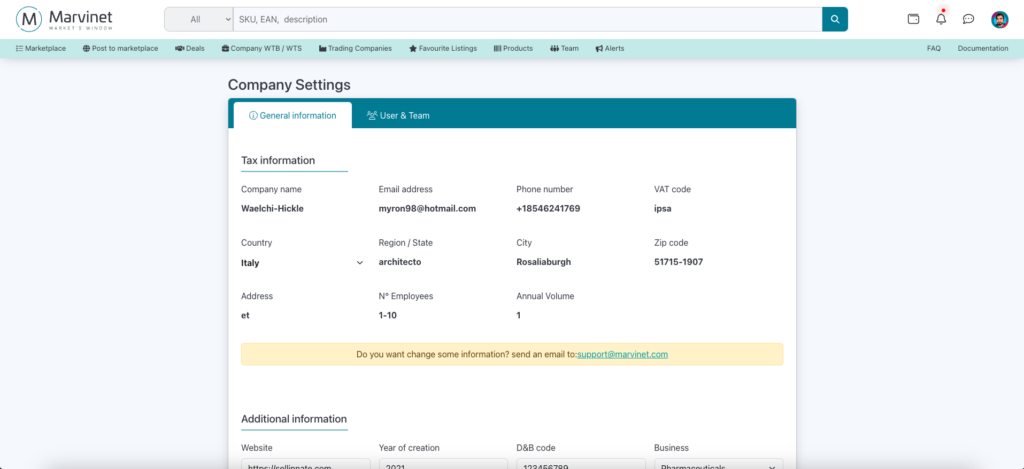Click the Marvinet logo

coord(64,19)
